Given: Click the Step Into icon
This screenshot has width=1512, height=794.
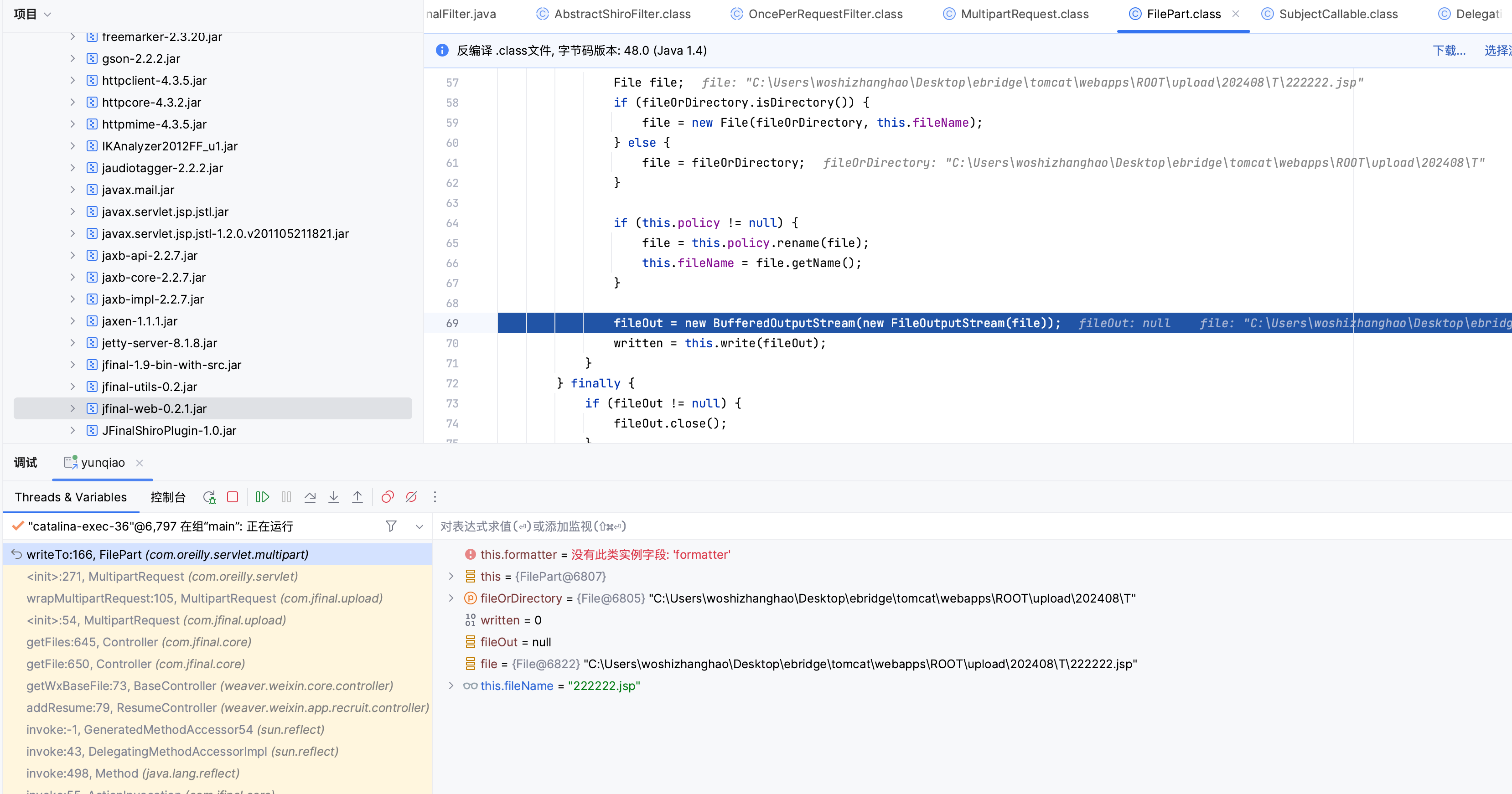Looking at the screenshot, I should (333, 497).
